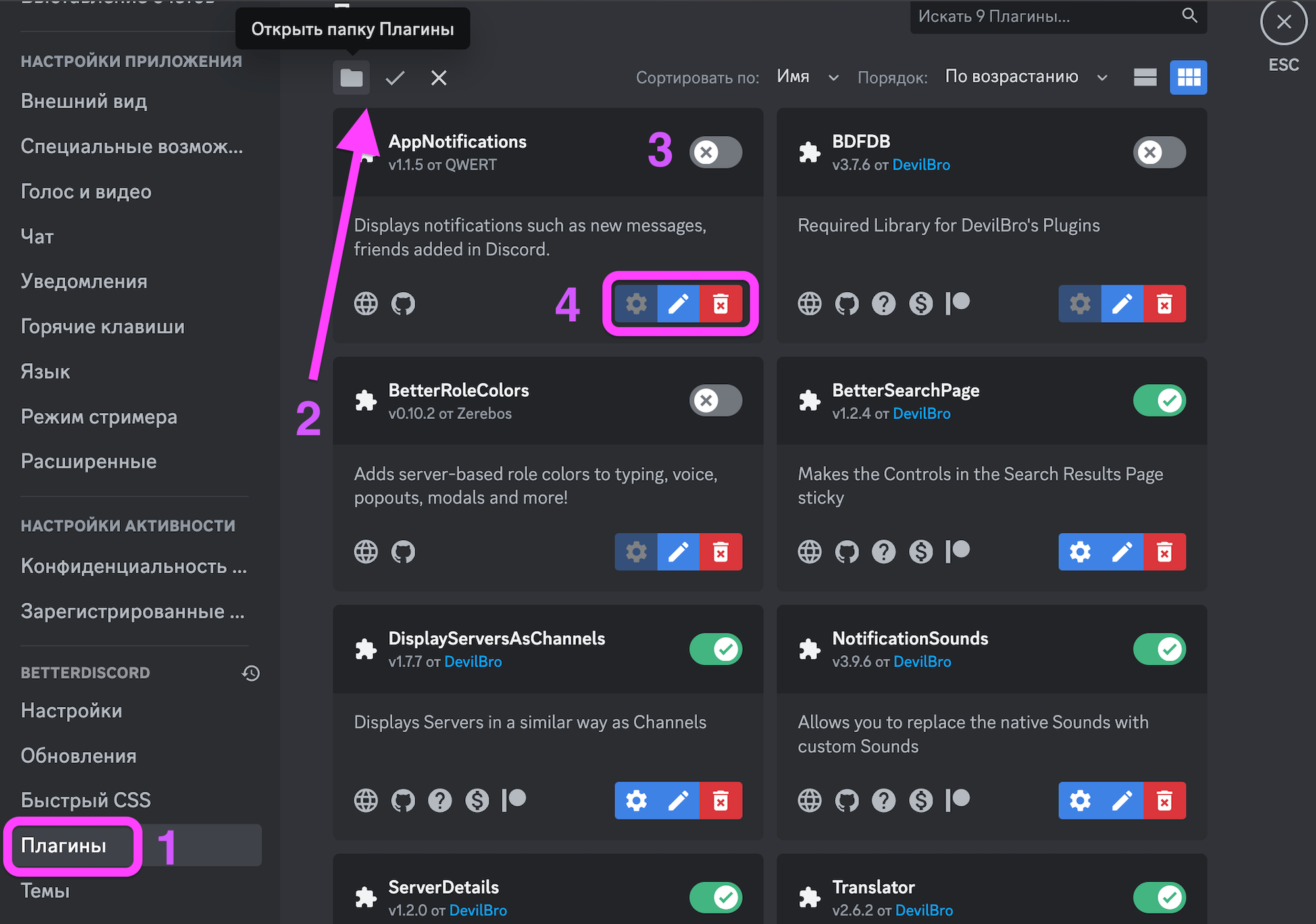Open BetterRoleColors GitHub source icon

[x=403, y=552]
